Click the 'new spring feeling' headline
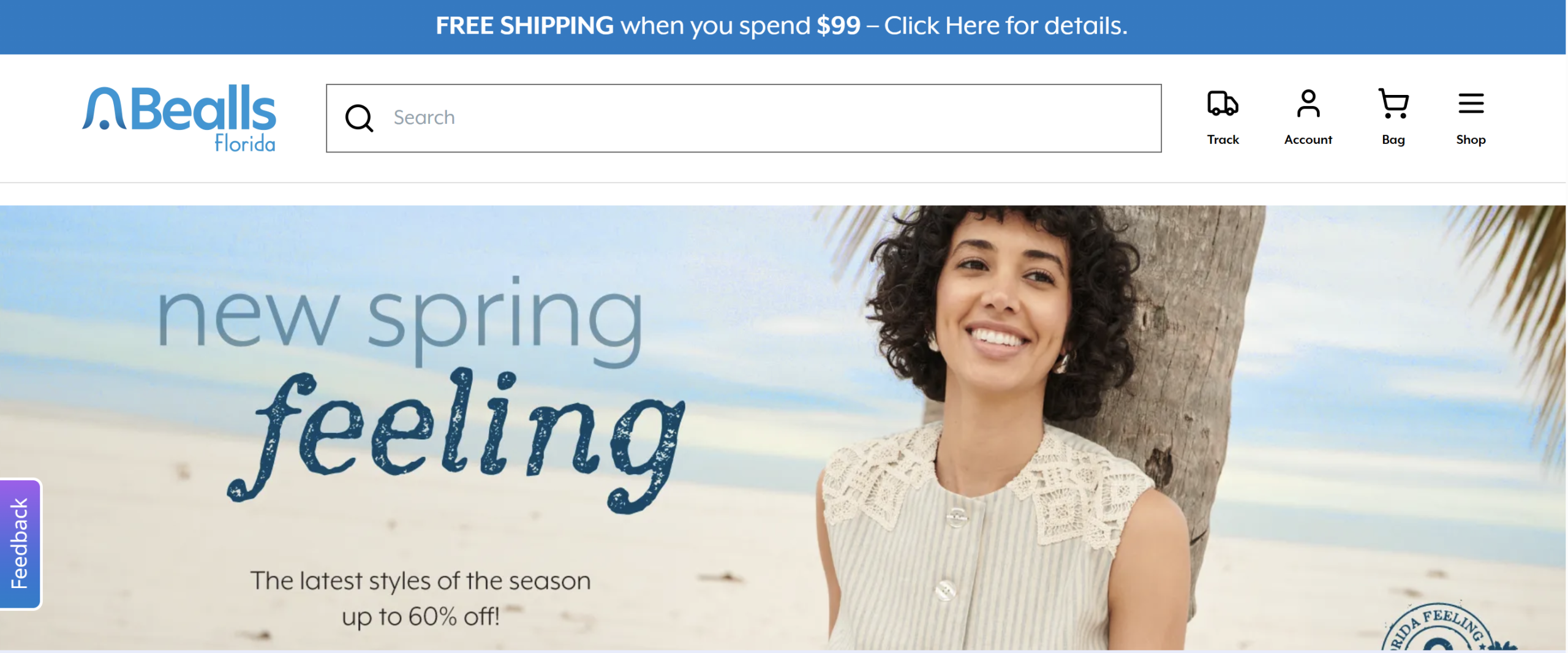This screenshot has height=653, width=1568. point(420,392)
